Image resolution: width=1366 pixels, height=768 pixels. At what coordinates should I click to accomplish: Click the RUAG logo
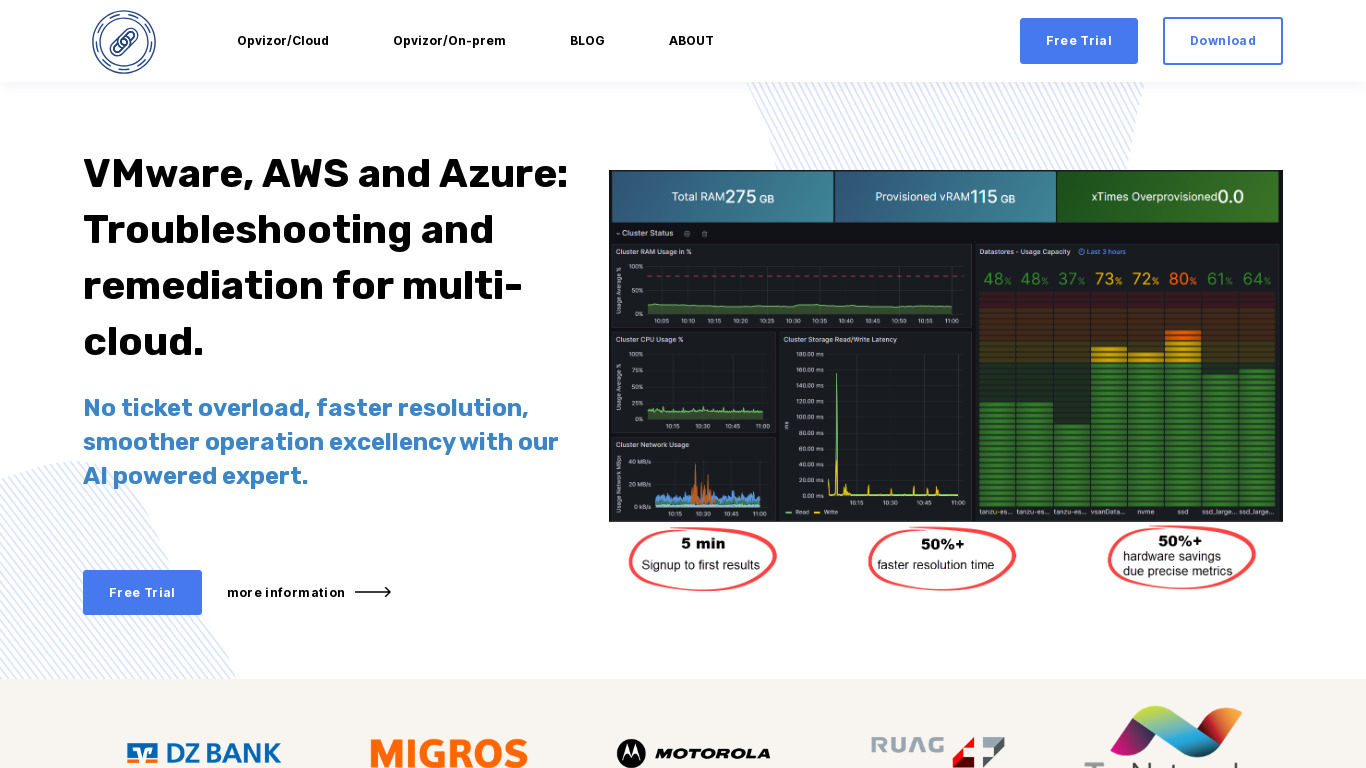[x=937, y=751]
